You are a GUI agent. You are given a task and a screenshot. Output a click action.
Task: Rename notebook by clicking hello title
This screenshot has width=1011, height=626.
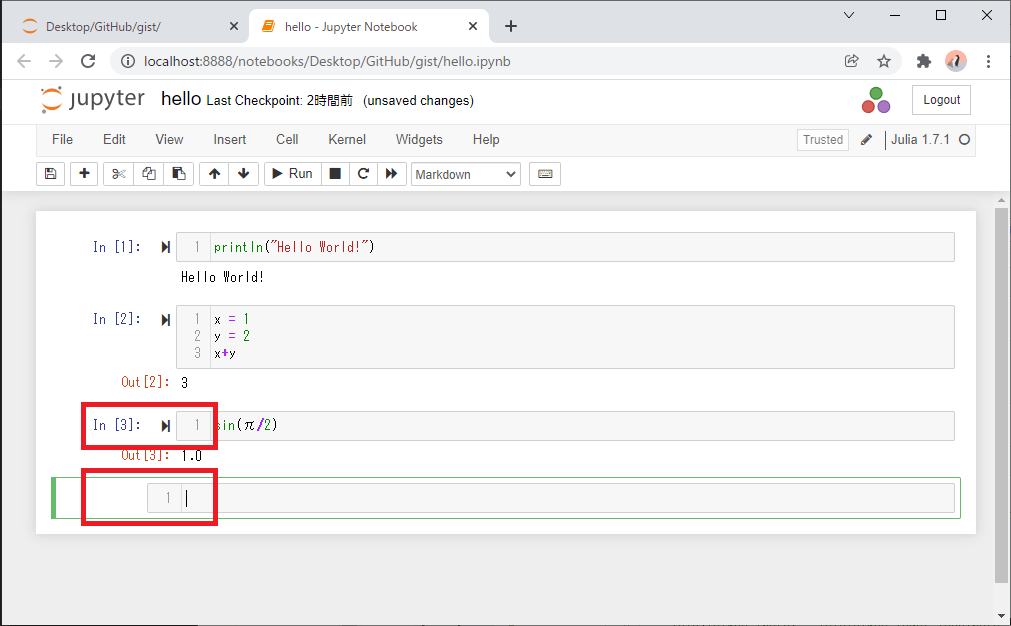pos(181,99)
